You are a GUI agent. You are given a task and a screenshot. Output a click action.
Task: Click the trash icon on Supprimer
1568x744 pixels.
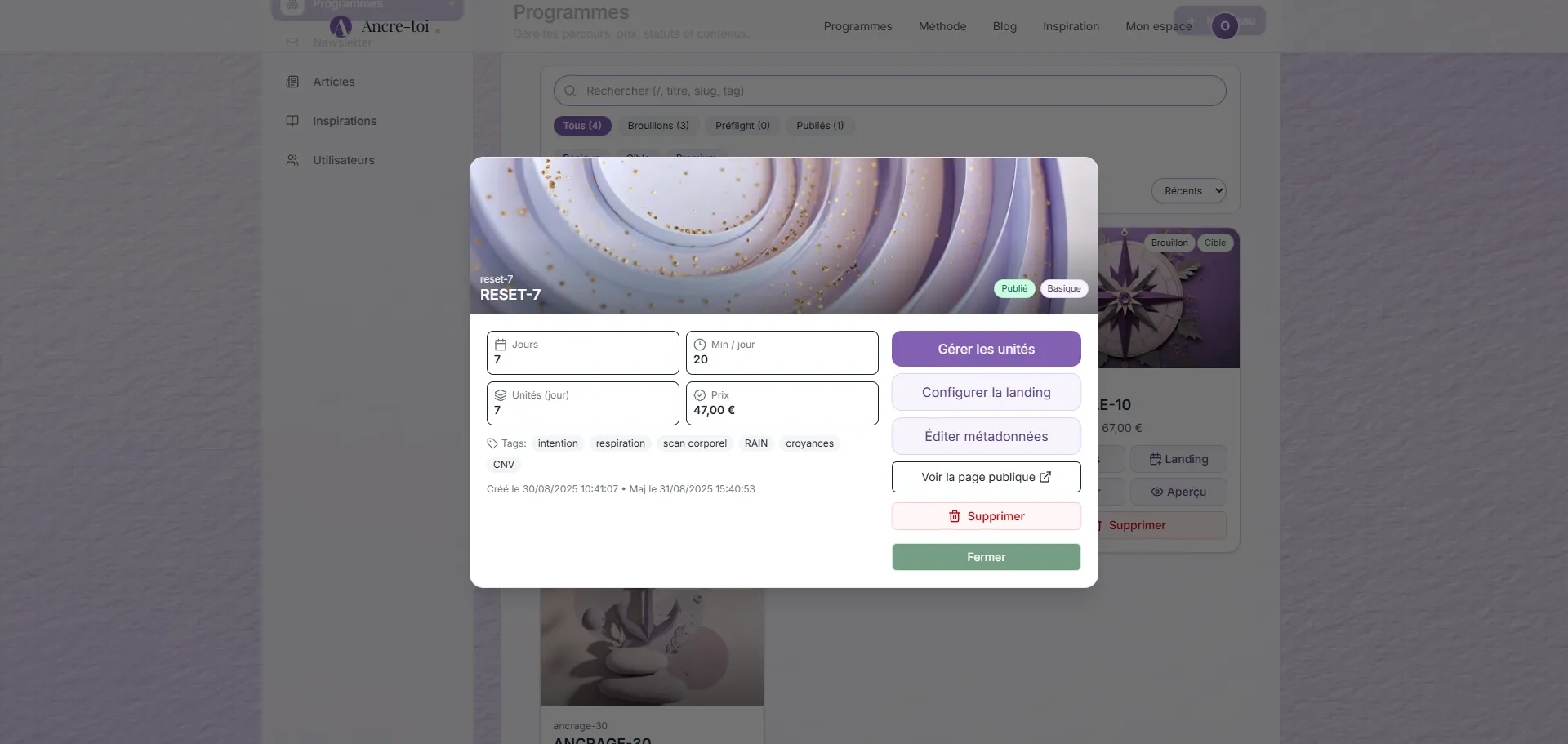[954, 516]
